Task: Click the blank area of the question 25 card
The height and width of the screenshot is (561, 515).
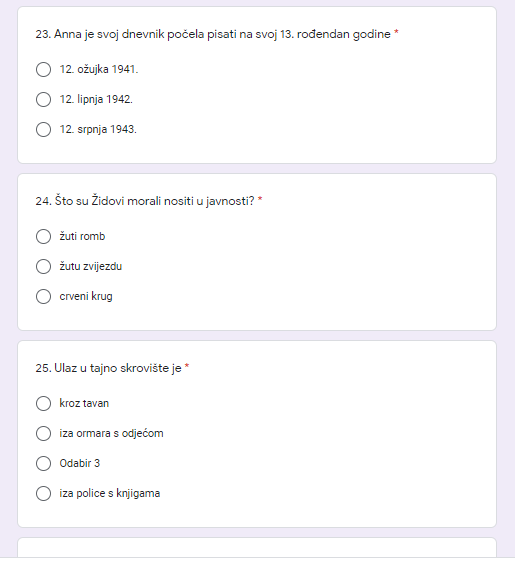Action: [322, 447]
